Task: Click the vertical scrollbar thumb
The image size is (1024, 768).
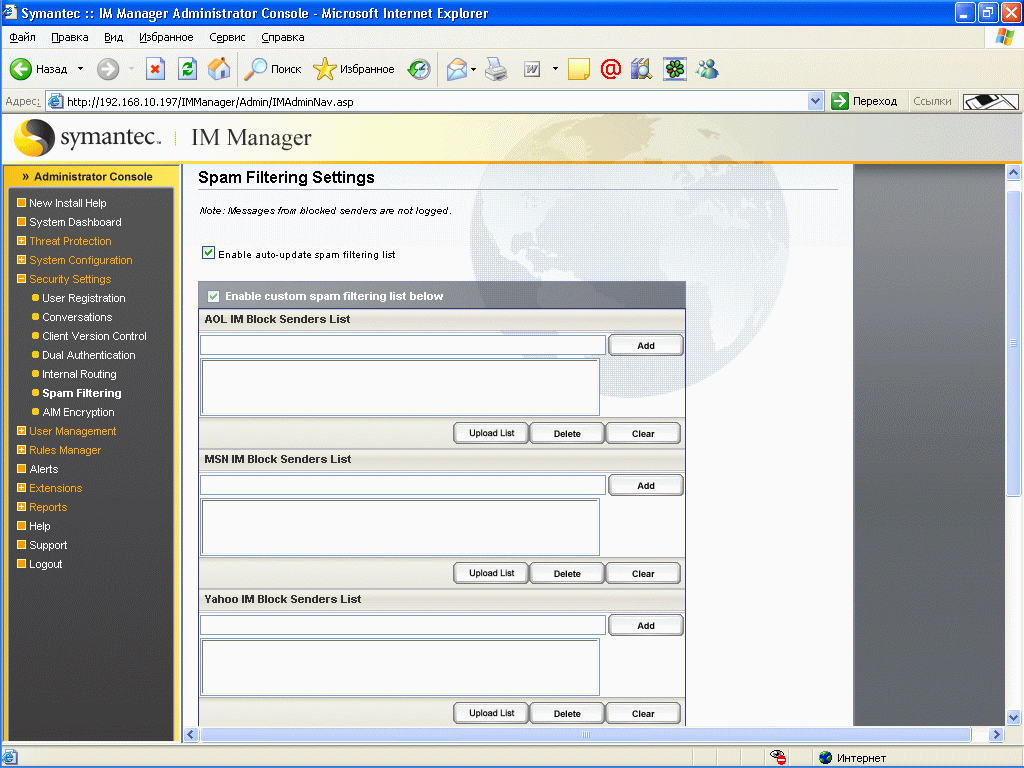Action: (1013, 344)
